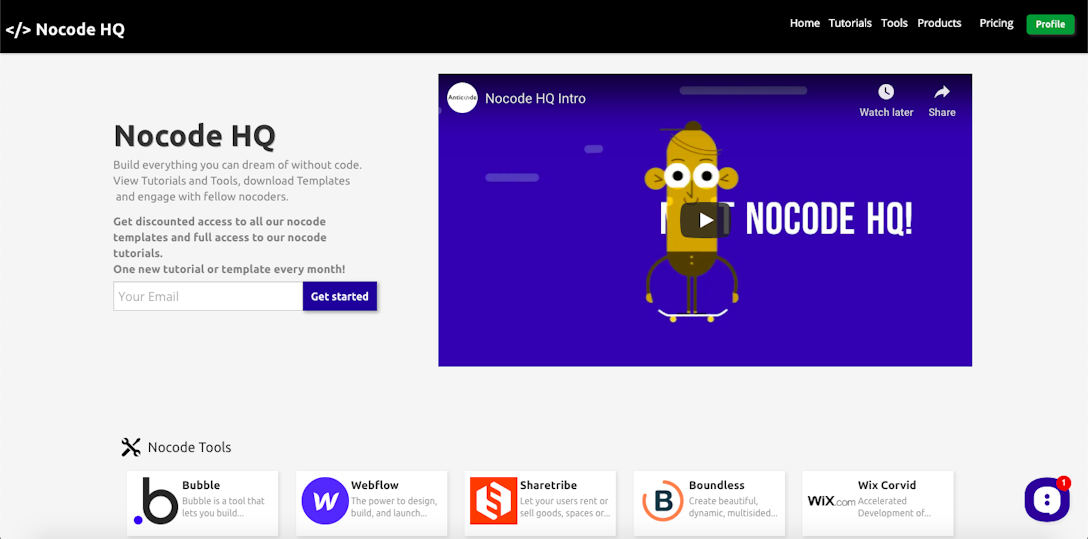Click the Nocode HQ channel avatar
Screen dimensions: 1088x539
tap(462, 98)
